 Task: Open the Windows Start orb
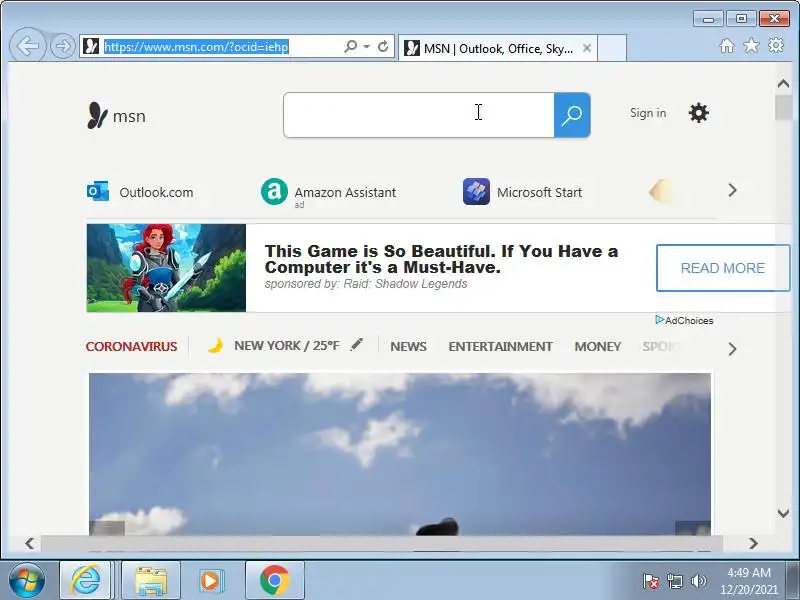27,581
